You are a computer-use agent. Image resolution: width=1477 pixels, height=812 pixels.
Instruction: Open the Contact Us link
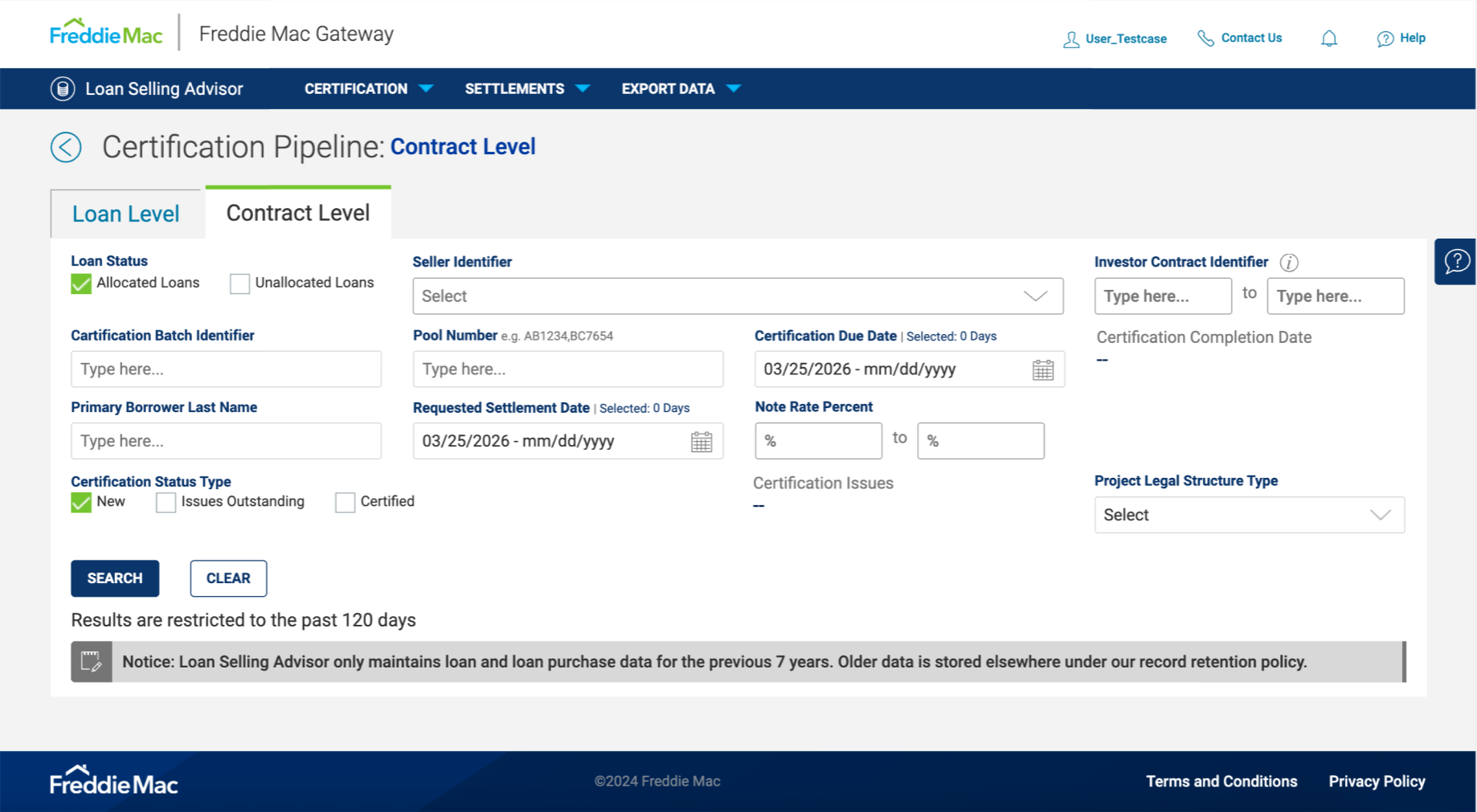pyautogui.click(x=1240, y=39)
